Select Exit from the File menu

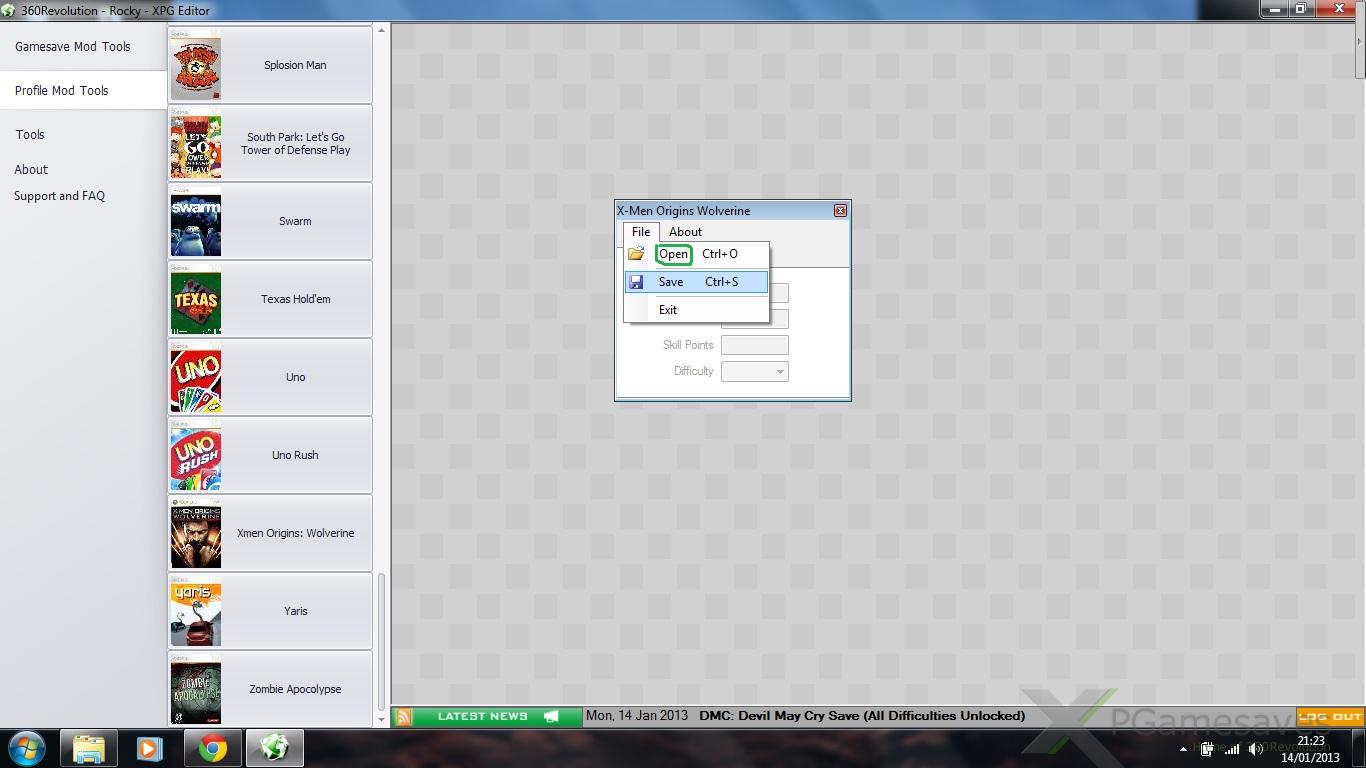[668, 310]
